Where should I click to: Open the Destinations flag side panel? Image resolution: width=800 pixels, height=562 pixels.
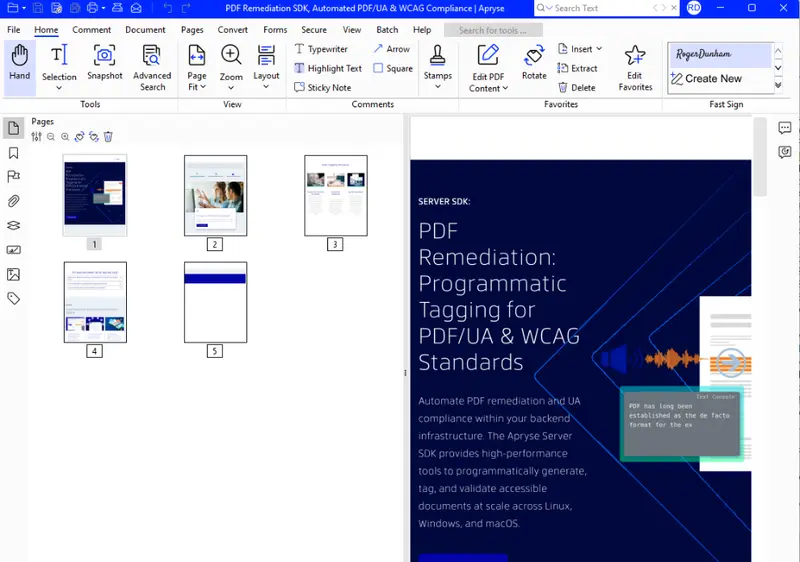pos(14,176)
